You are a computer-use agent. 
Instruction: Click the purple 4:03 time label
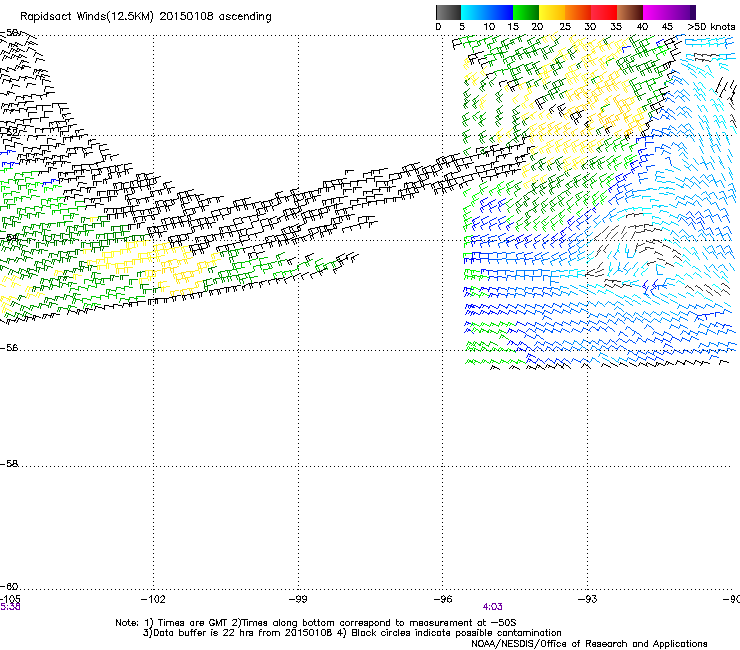click(492, 607)
